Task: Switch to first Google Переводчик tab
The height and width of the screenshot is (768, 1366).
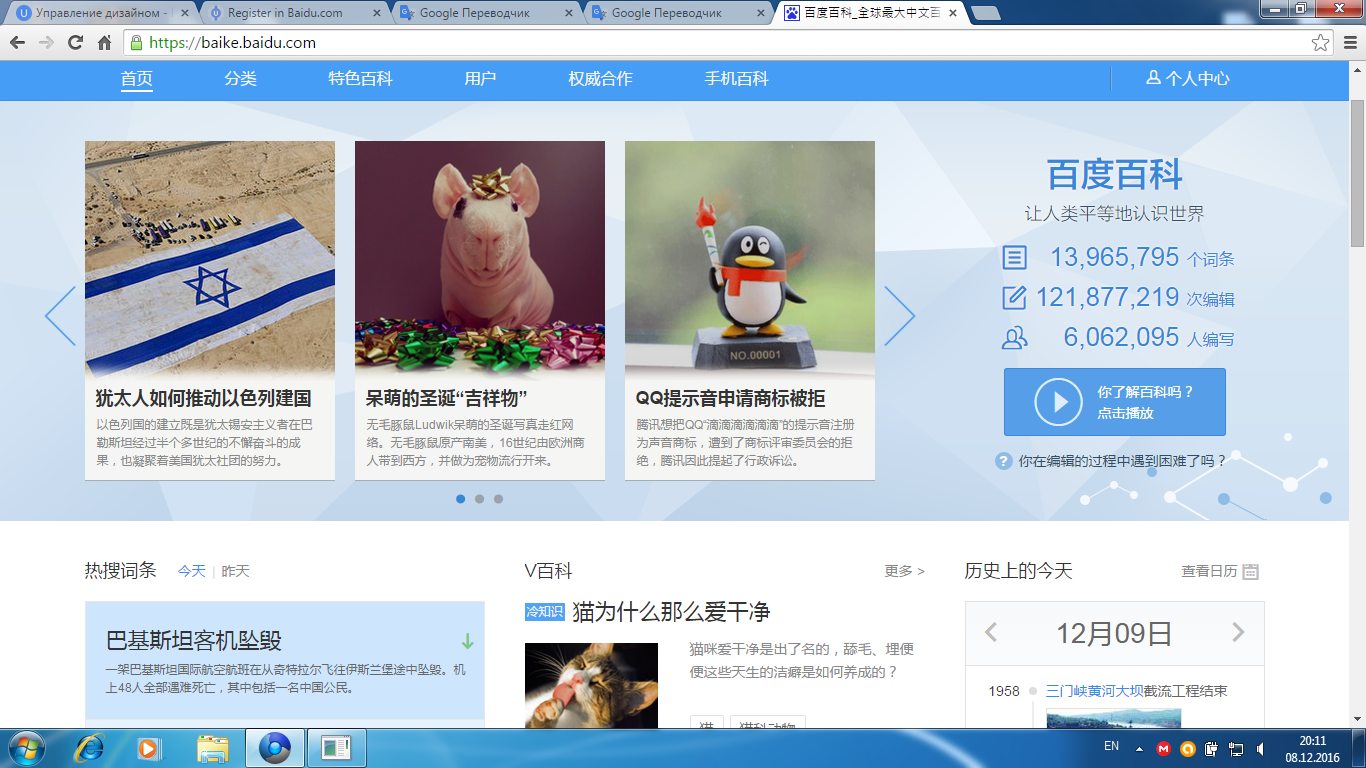Action: [482, 13]
